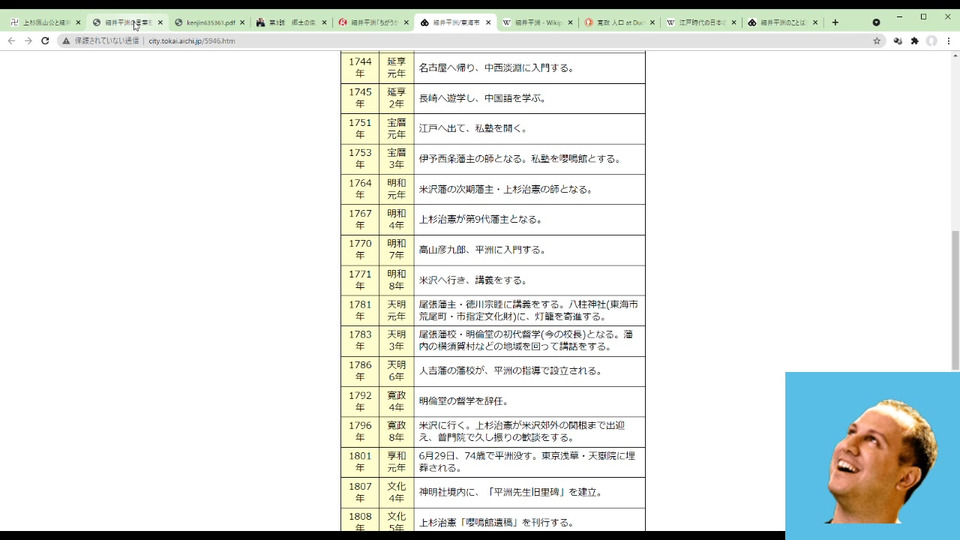Close the 細井平洲のことば tab

816,23
